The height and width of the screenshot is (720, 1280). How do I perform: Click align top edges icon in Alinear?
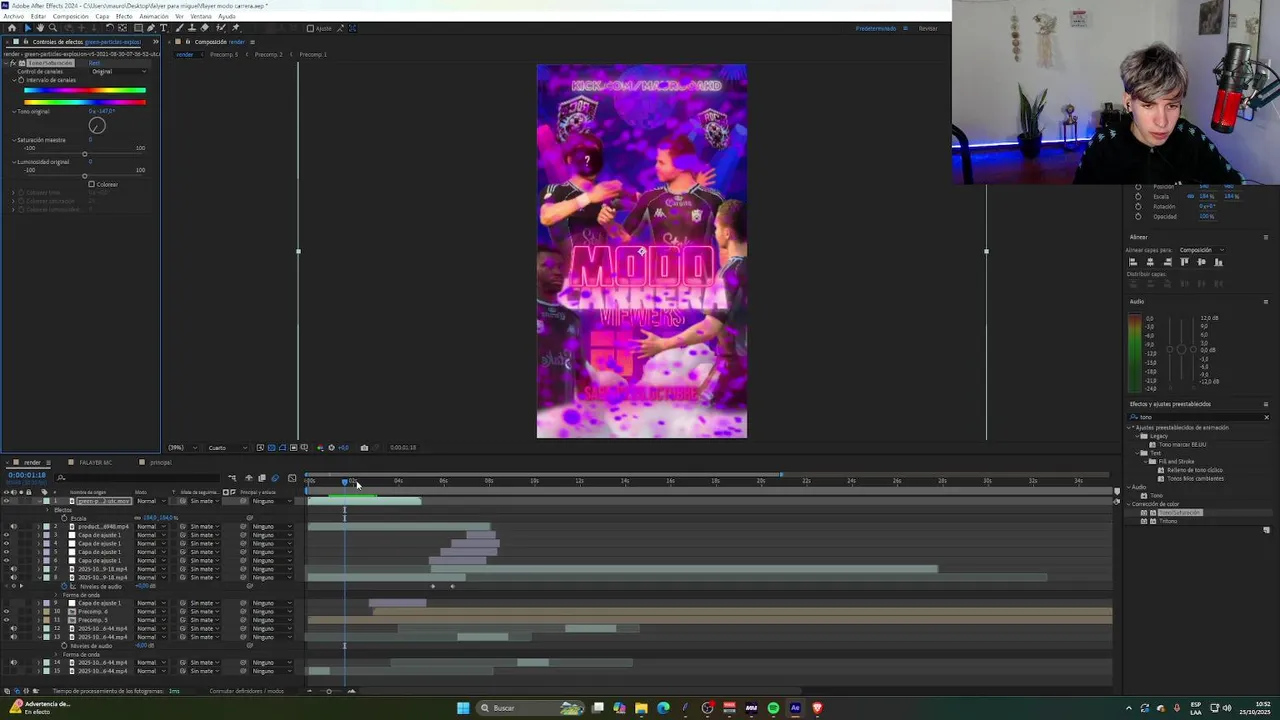coord(1185,262)
